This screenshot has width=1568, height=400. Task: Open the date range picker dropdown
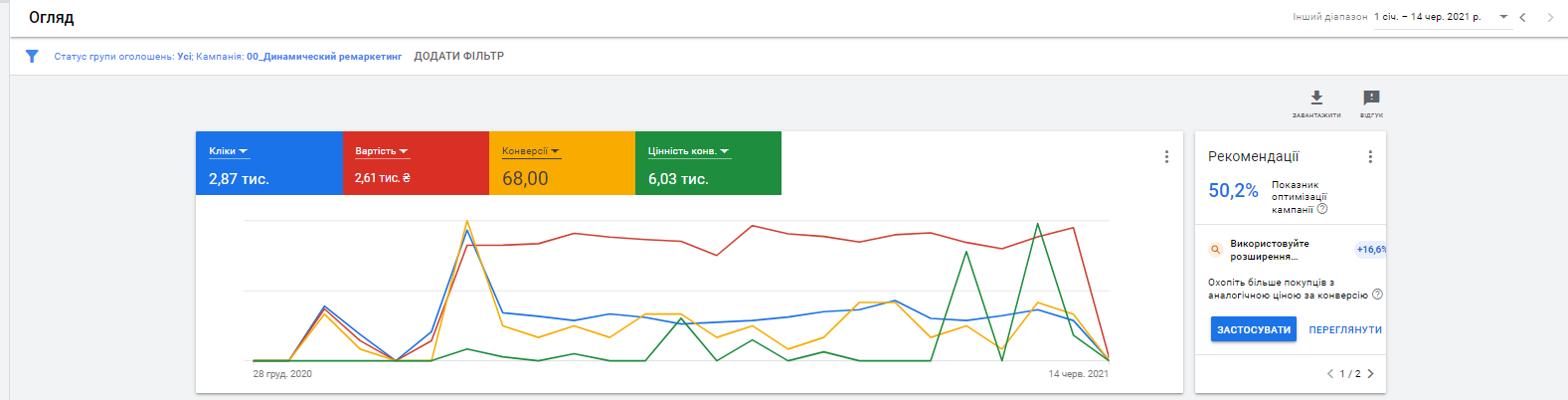[x=1503, y=17]
